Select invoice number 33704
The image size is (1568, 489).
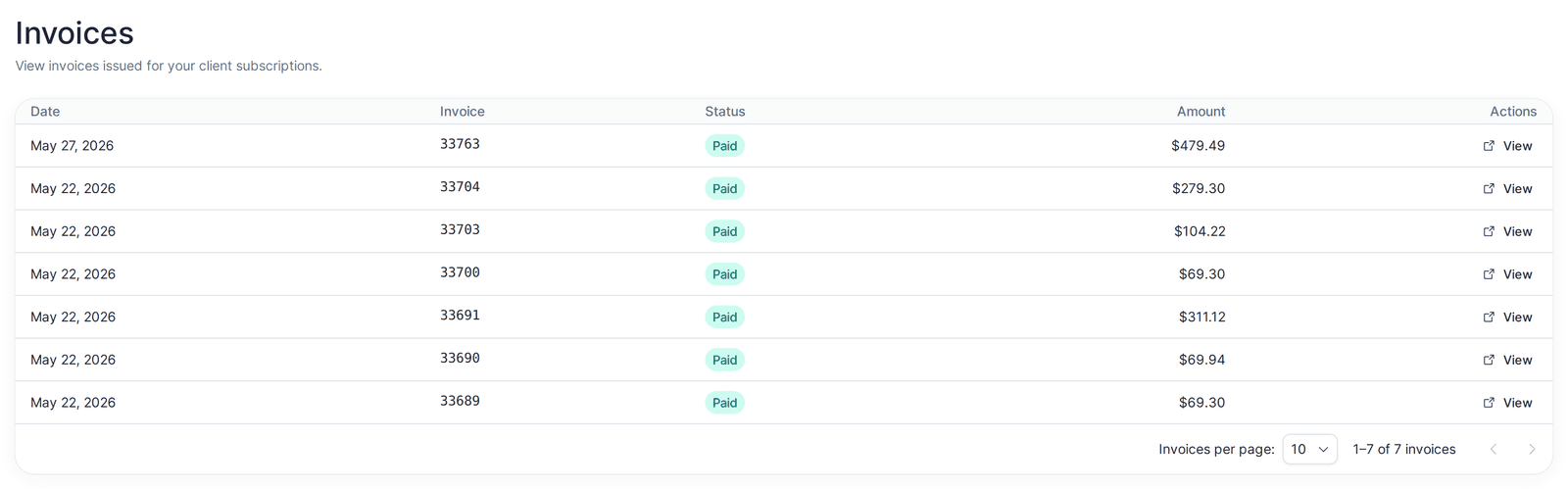[x=460, y=187]
